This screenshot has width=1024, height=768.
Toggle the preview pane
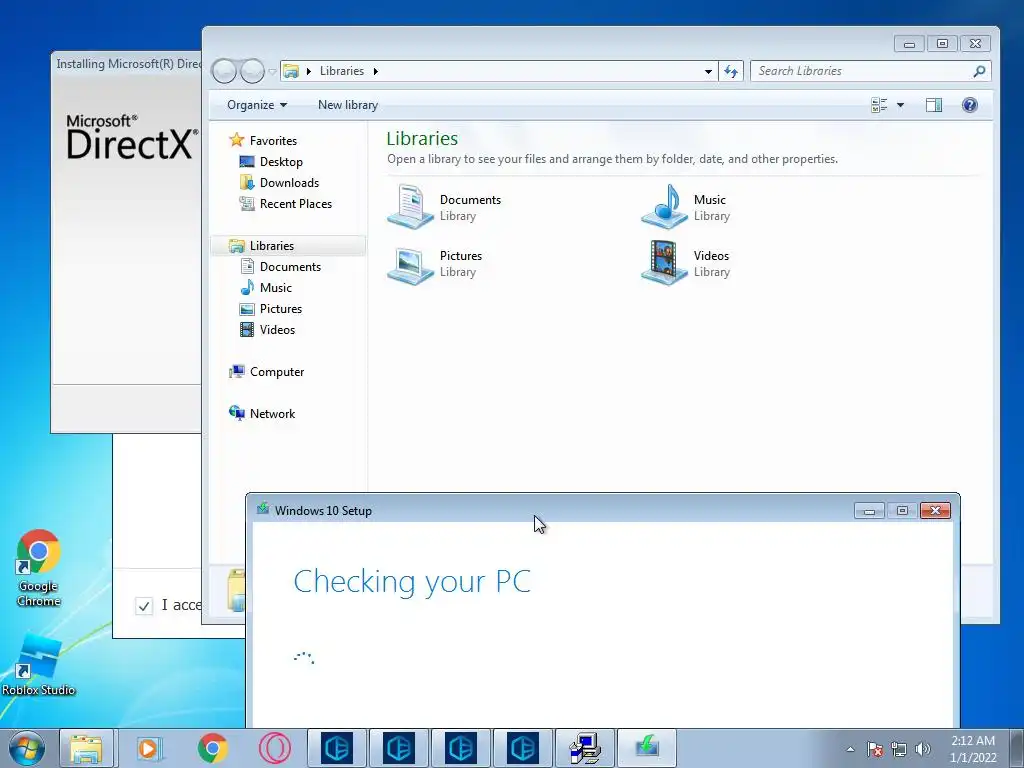point(934,105)
